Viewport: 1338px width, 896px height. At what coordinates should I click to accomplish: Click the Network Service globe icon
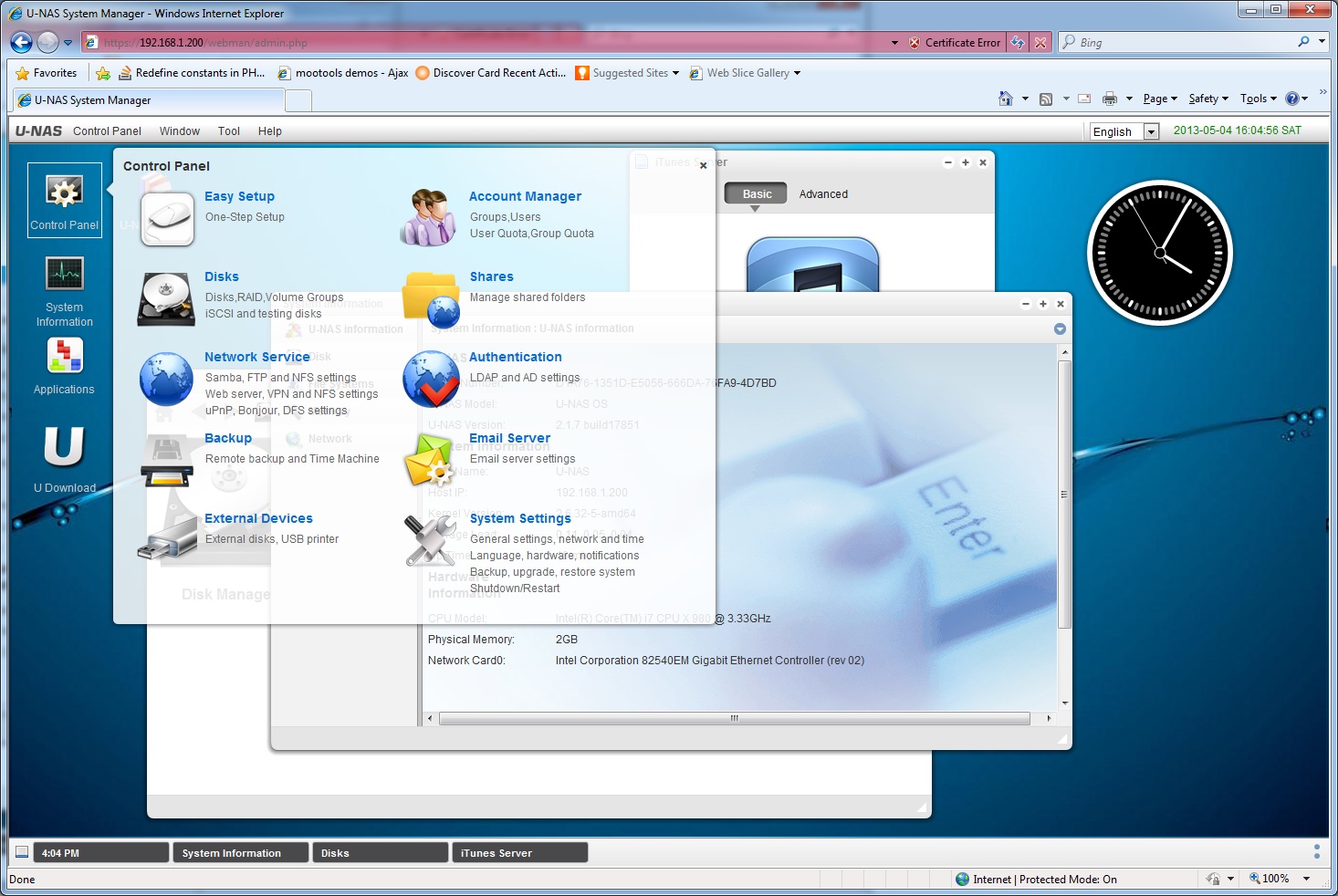(166, 379)
